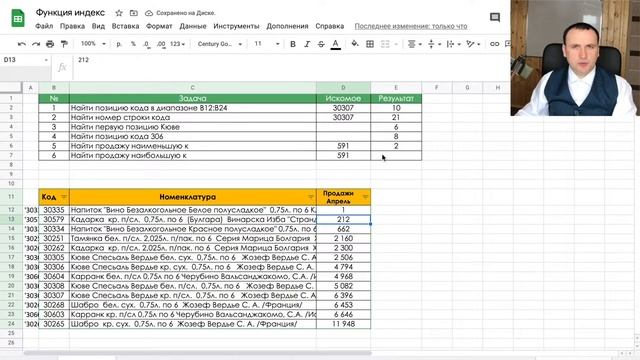This screenshot has width=640, height=360.
Task: Click the text rotation icon
Action: click(x=470, y=44)
